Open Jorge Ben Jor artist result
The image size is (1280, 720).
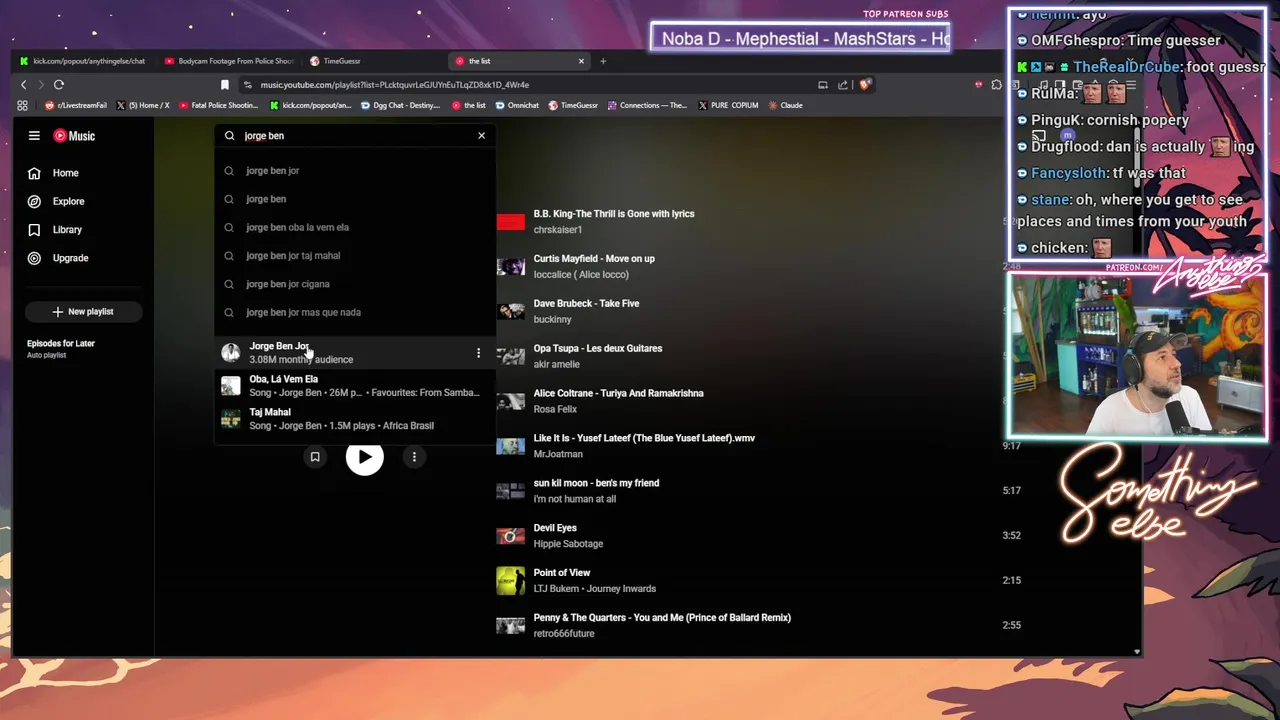point(355,352)
